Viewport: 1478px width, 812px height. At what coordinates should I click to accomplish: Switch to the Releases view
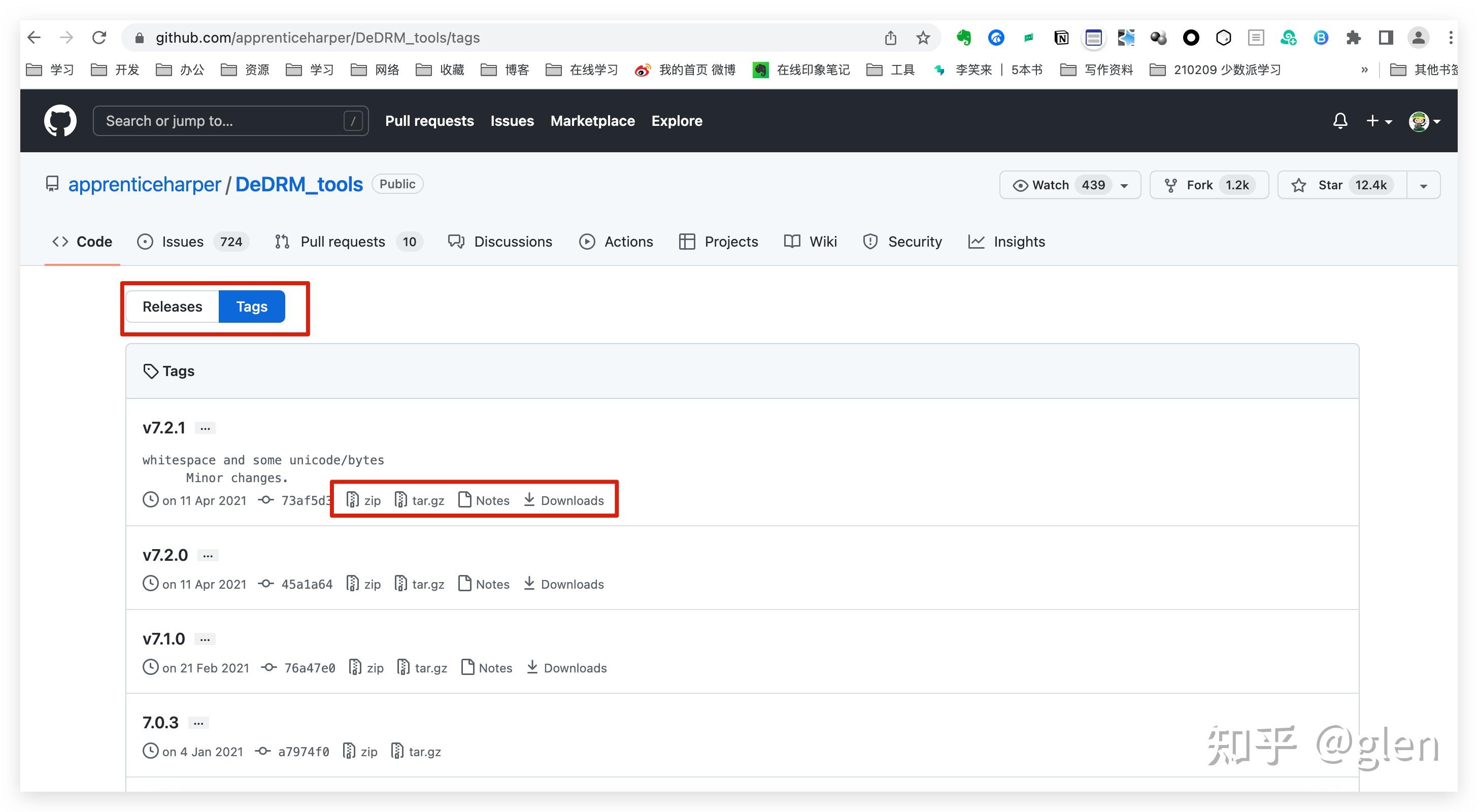[x=172, y=307]
